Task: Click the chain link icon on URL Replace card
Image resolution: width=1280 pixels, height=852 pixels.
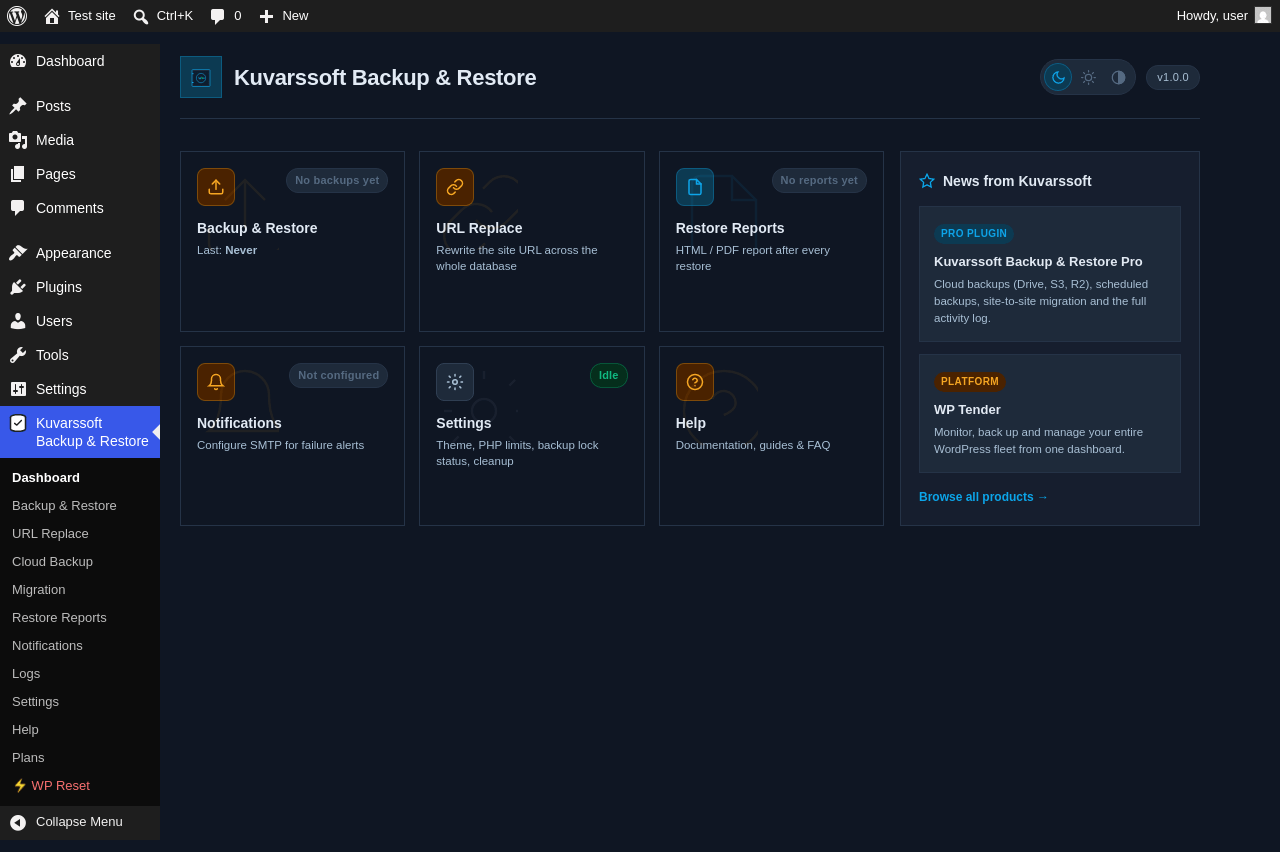Action: pyautogui.click(x=455, y=187)
